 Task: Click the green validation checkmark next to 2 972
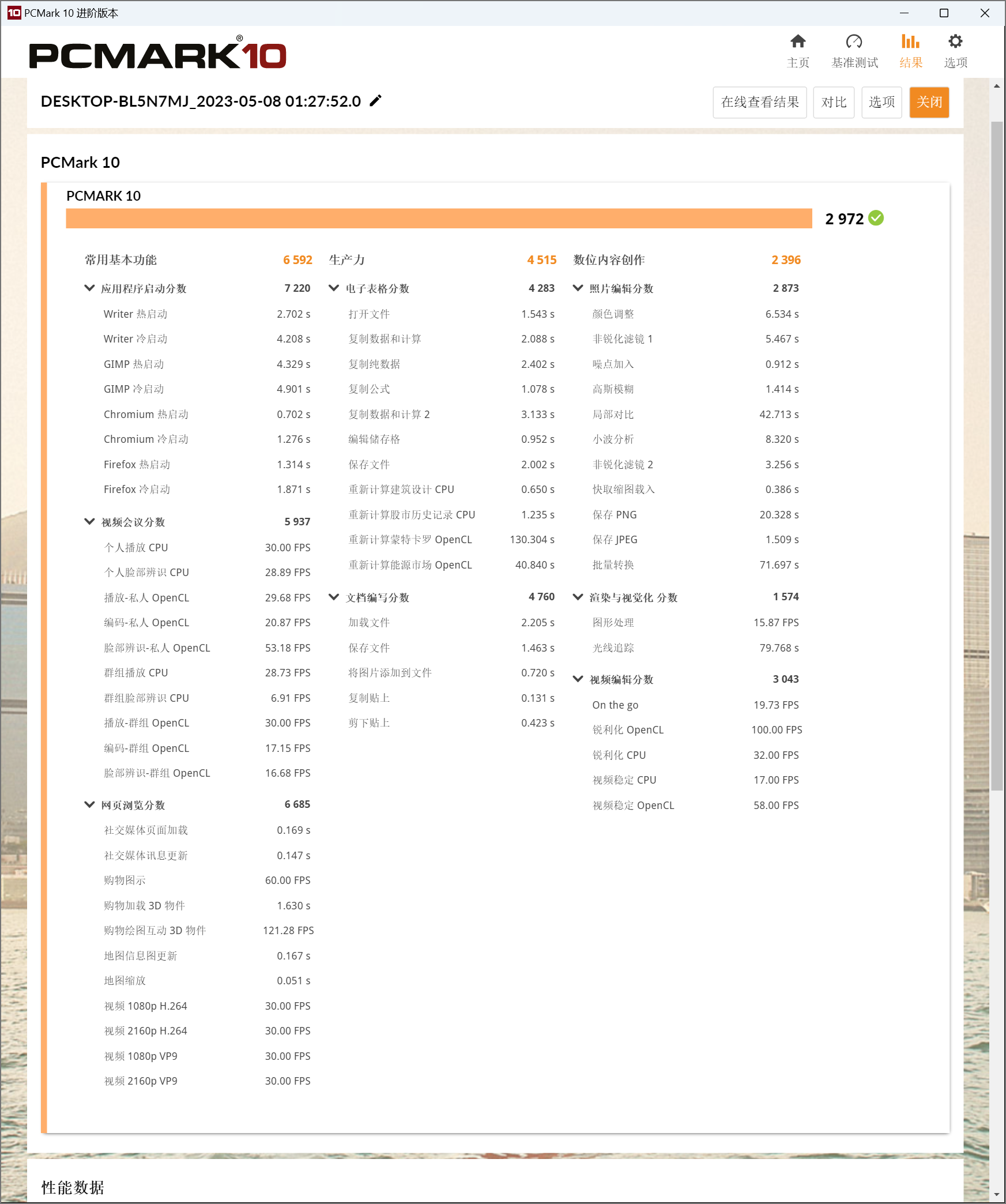click(x=876, y=218)
